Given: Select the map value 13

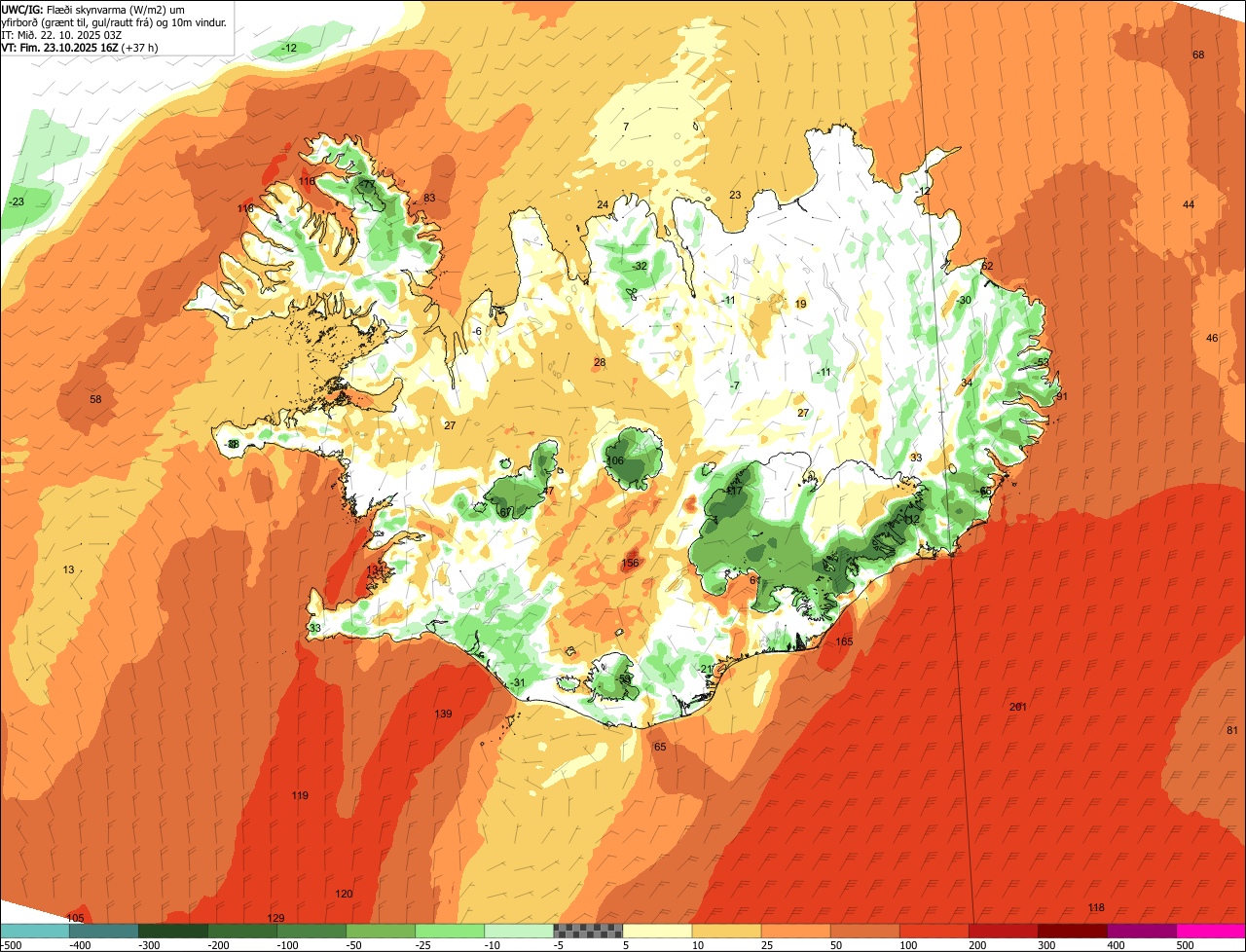Looking at the screenshot, I should point(68,569).
